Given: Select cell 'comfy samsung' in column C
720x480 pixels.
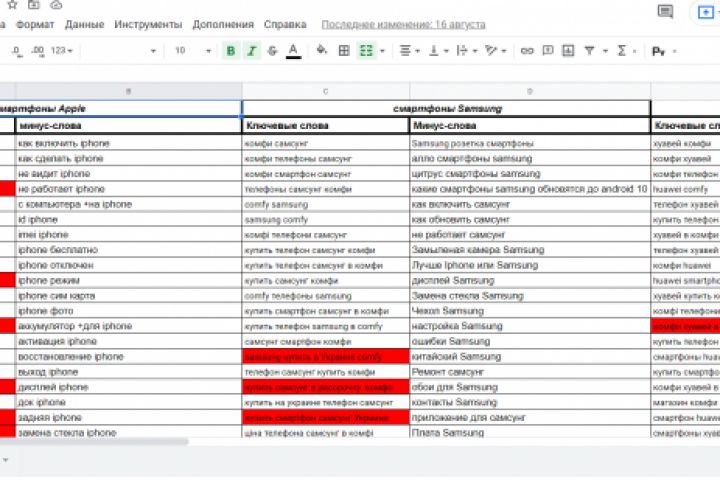Looking at the screenshot, I should point(326,204).
